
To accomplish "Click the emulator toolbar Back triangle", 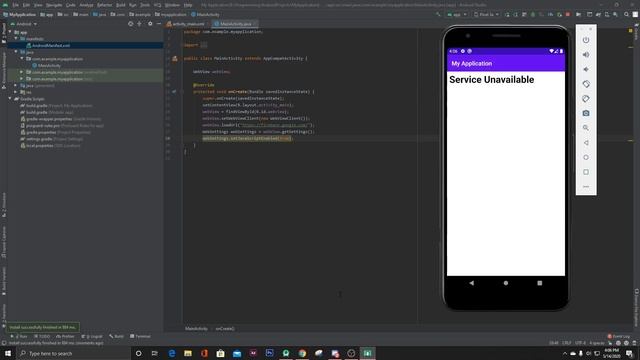I will (x=586, y=143).
